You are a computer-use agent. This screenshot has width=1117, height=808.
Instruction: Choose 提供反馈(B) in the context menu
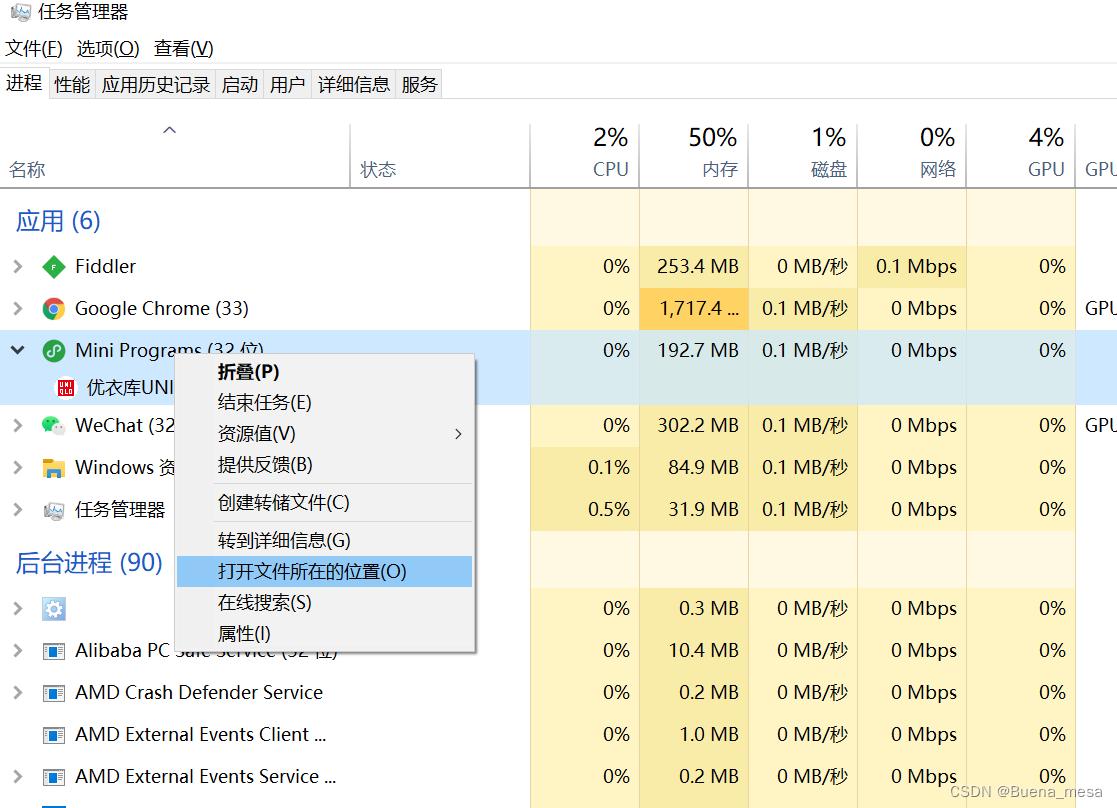tap(324, 465)
